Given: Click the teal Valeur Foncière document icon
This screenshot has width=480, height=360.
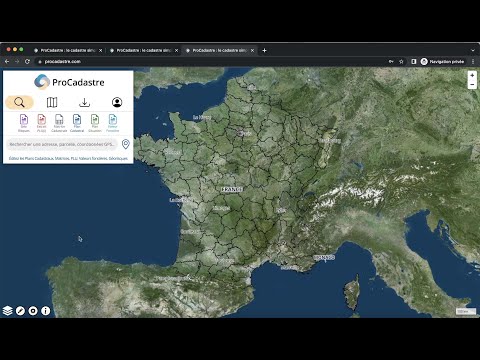Looking at the screenshot, I should coord(113,119).
